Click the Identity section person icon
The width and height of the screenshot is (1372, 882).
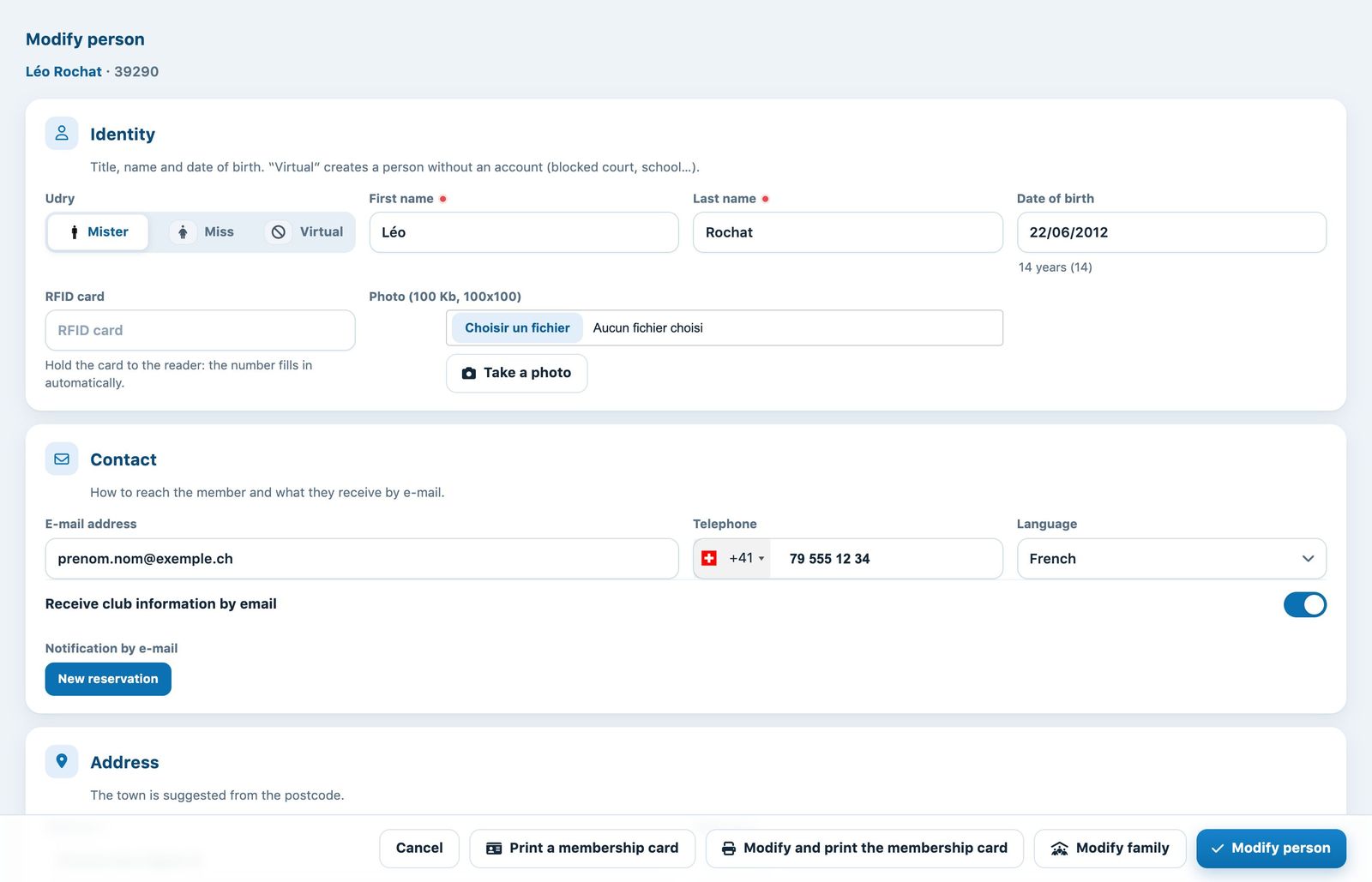point(62,134)
